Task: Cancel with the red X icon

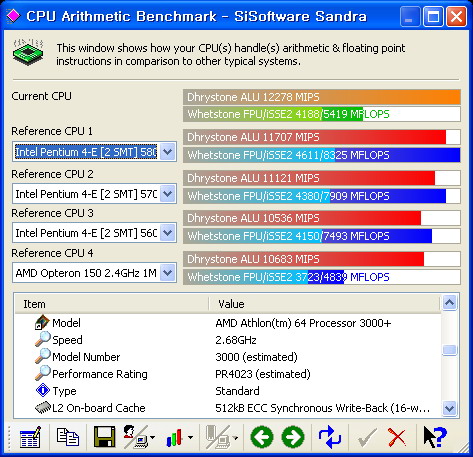Action: 397,437
